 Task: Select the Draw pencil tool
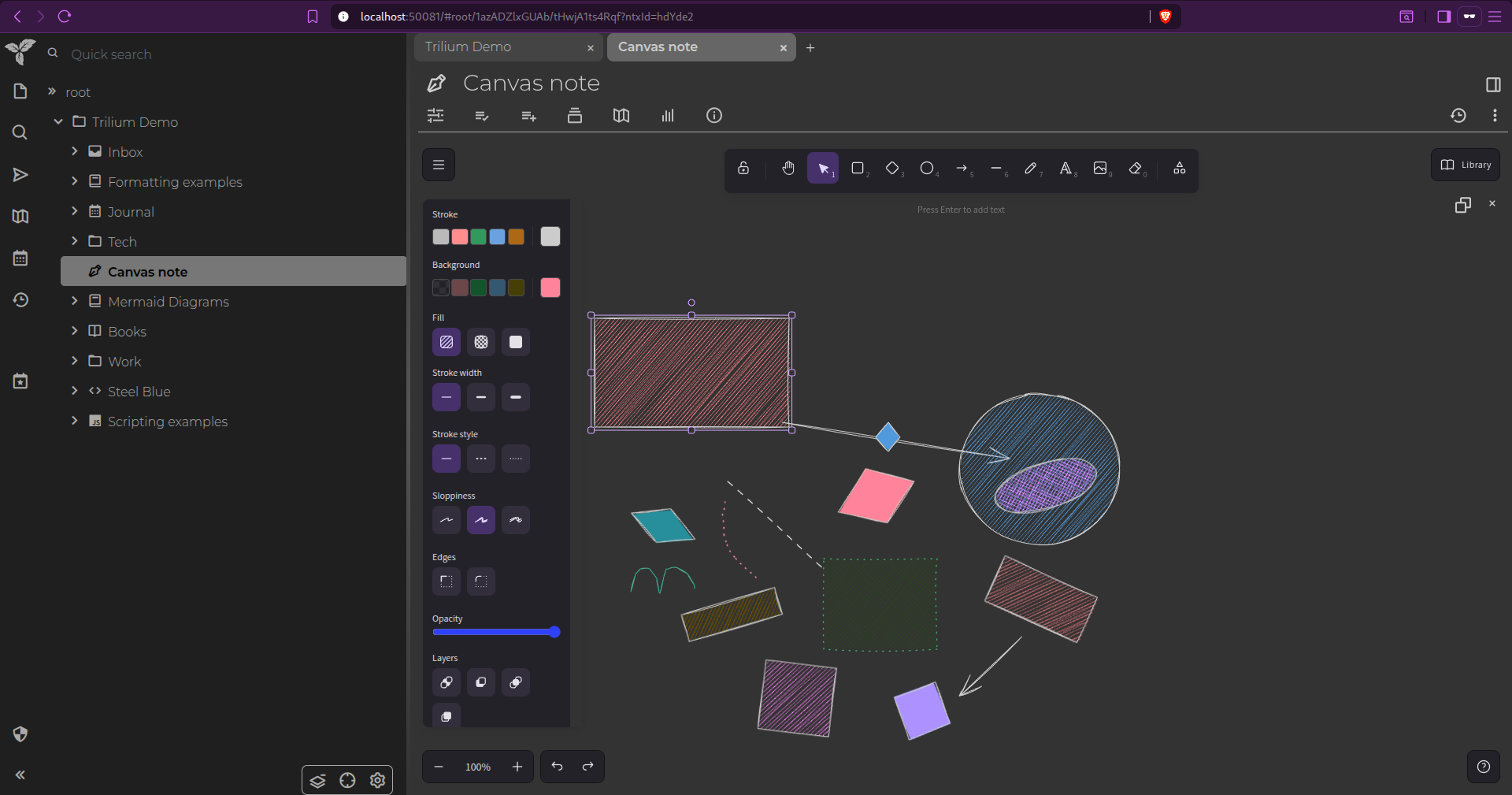(x=1031, y=168)
